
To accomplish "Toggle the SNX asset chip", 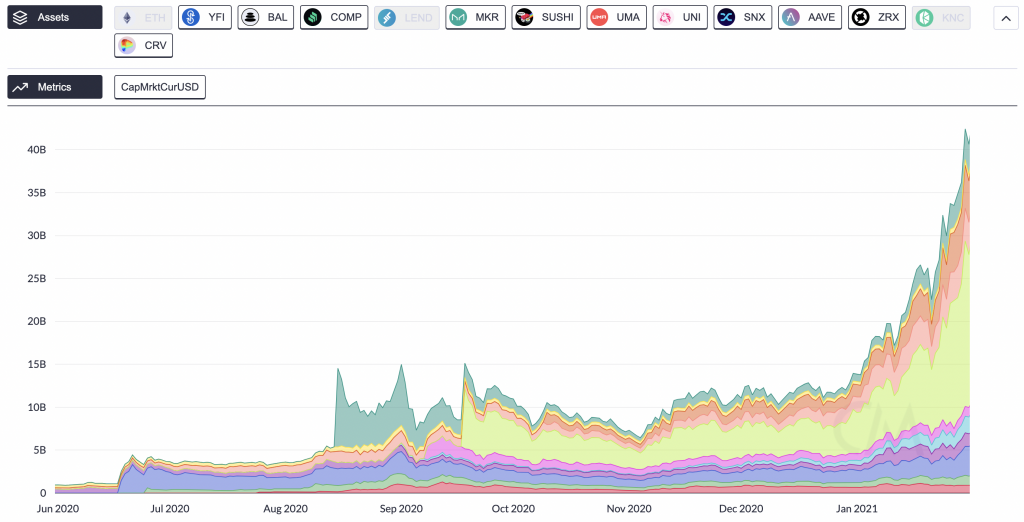I will pyautogui.click(x=743, y=18).
